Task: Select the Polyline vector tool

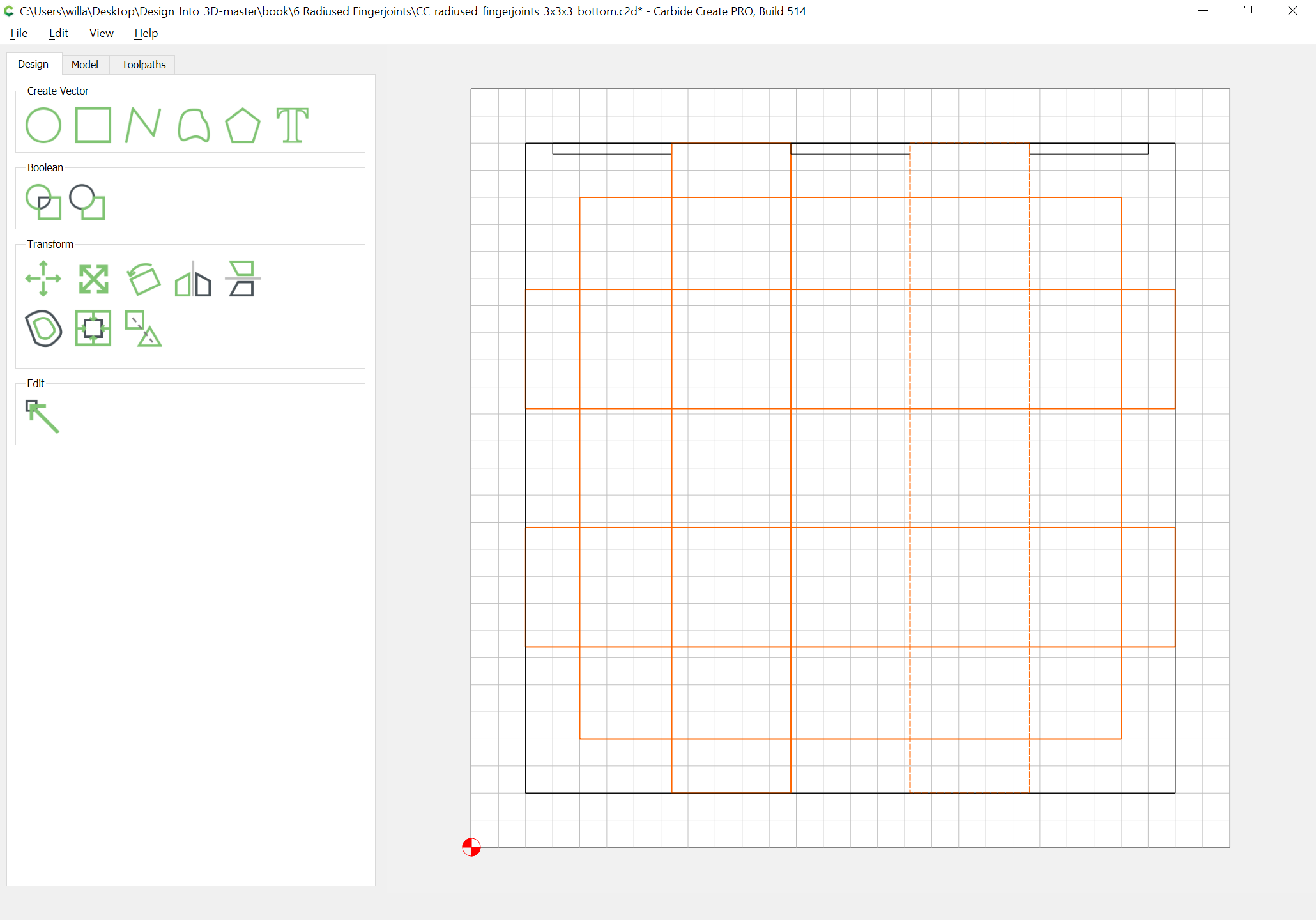Action: pos(143,125)
